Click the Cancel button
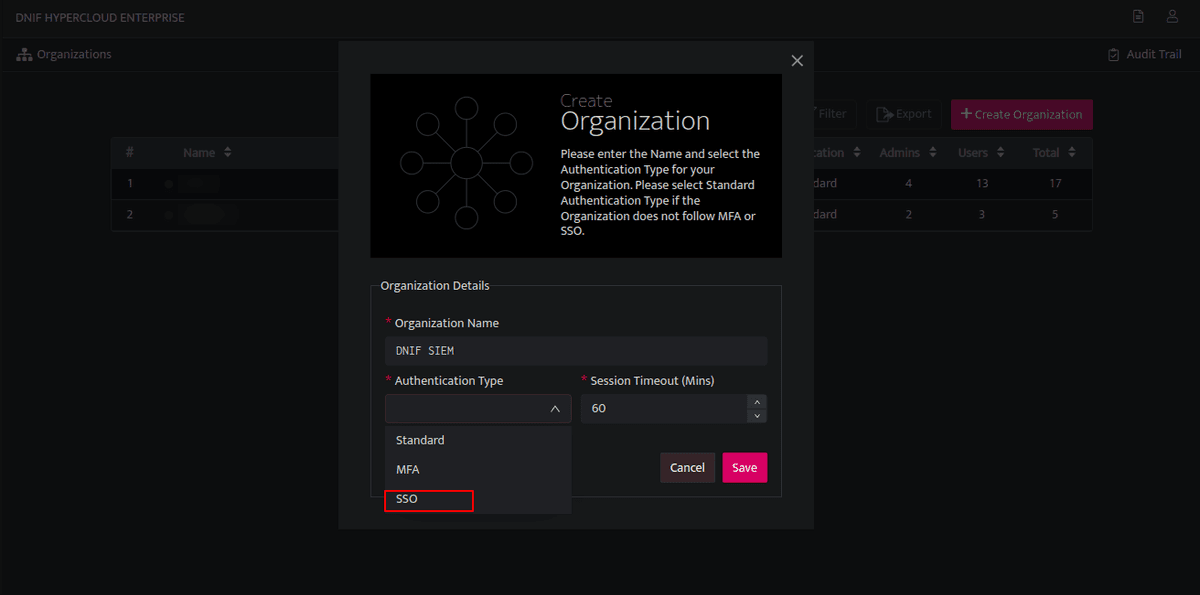The image size is (1200, 595). tap(688, 468)
